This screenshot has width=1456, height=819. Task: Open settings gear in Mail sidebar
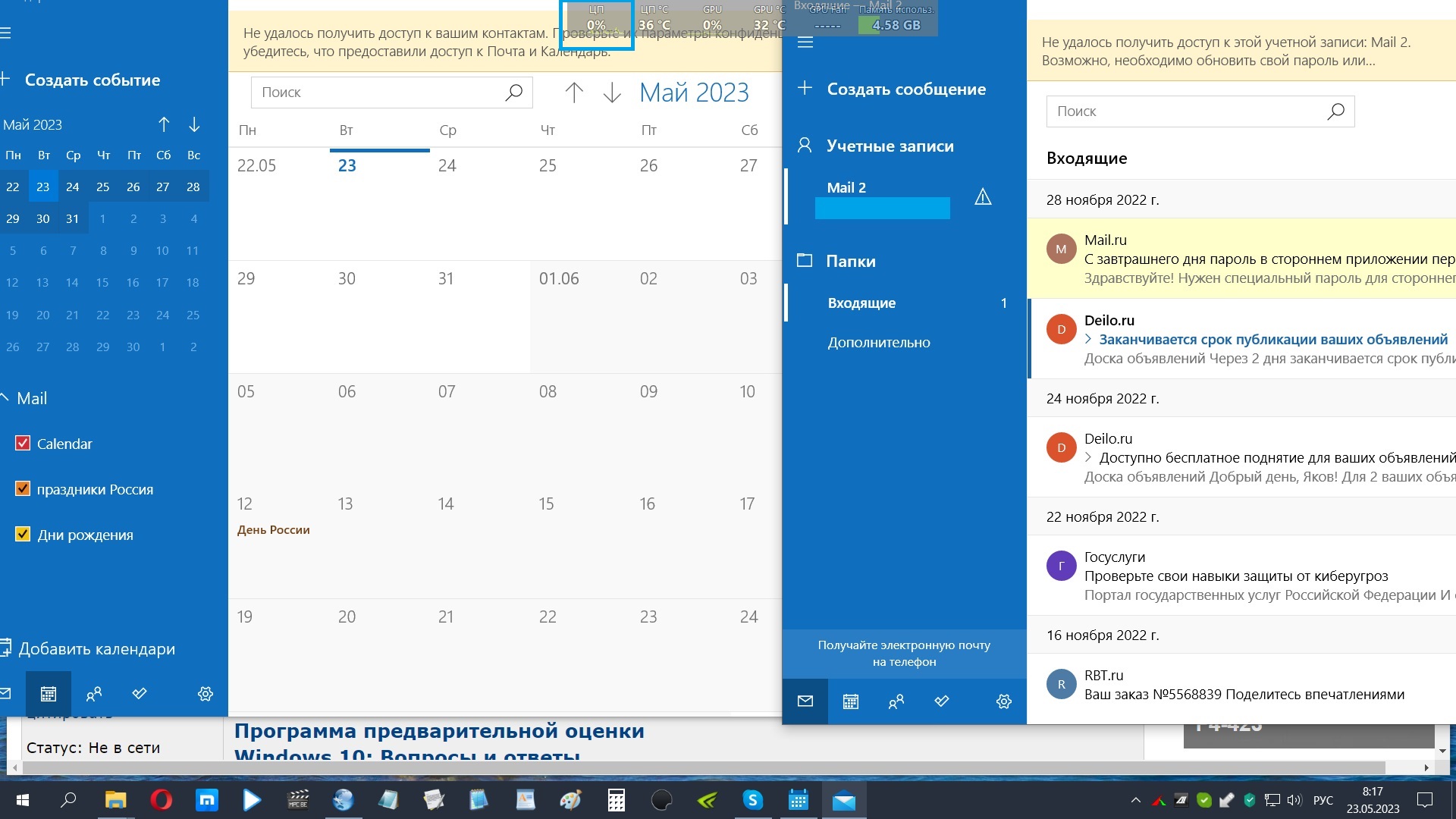(1003, 701)
